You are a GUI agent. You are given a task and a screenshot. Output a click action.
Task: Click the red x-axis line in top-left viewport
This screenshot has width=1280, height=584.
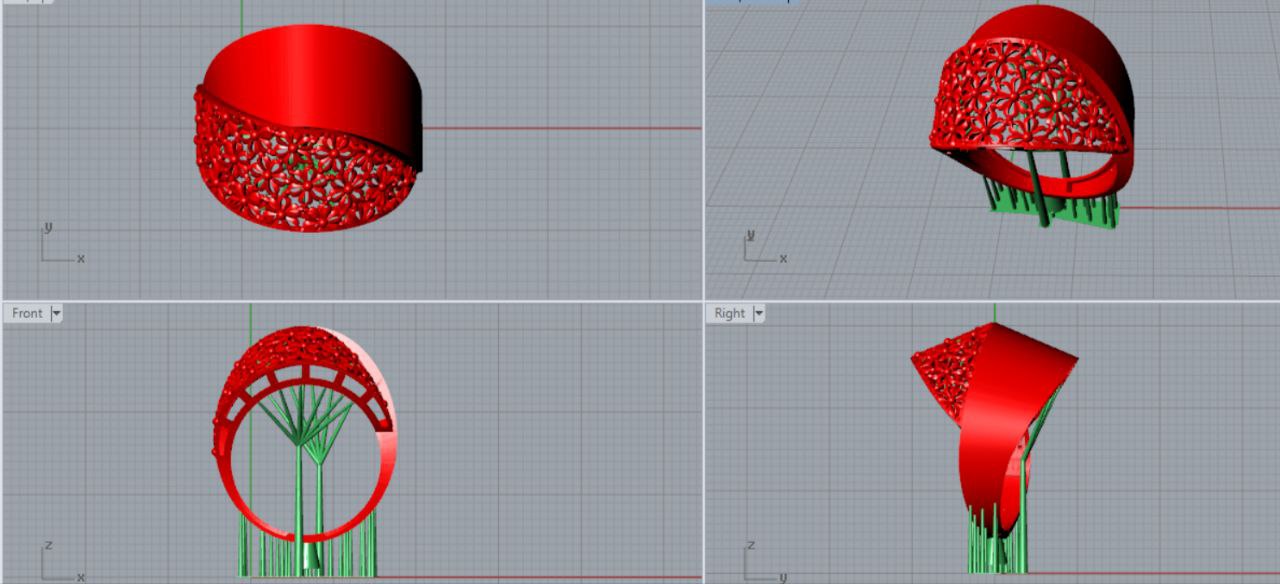pos(560,128)
